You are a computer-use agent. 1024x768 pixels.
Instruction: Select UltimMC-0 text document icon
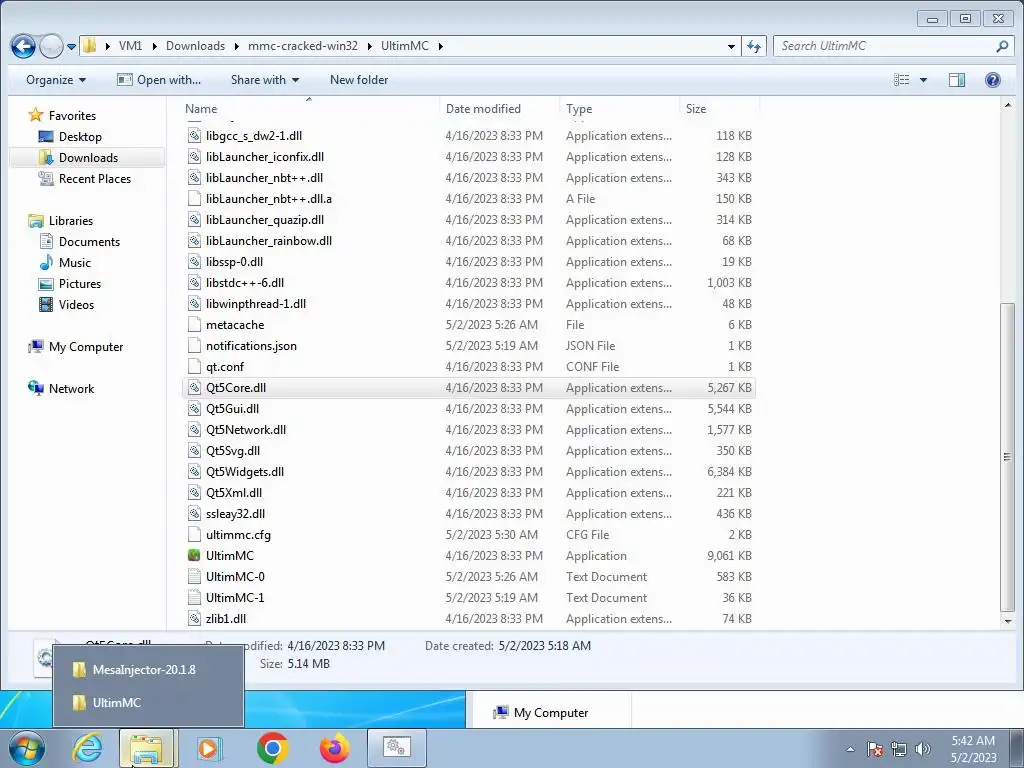click(194, 576)
